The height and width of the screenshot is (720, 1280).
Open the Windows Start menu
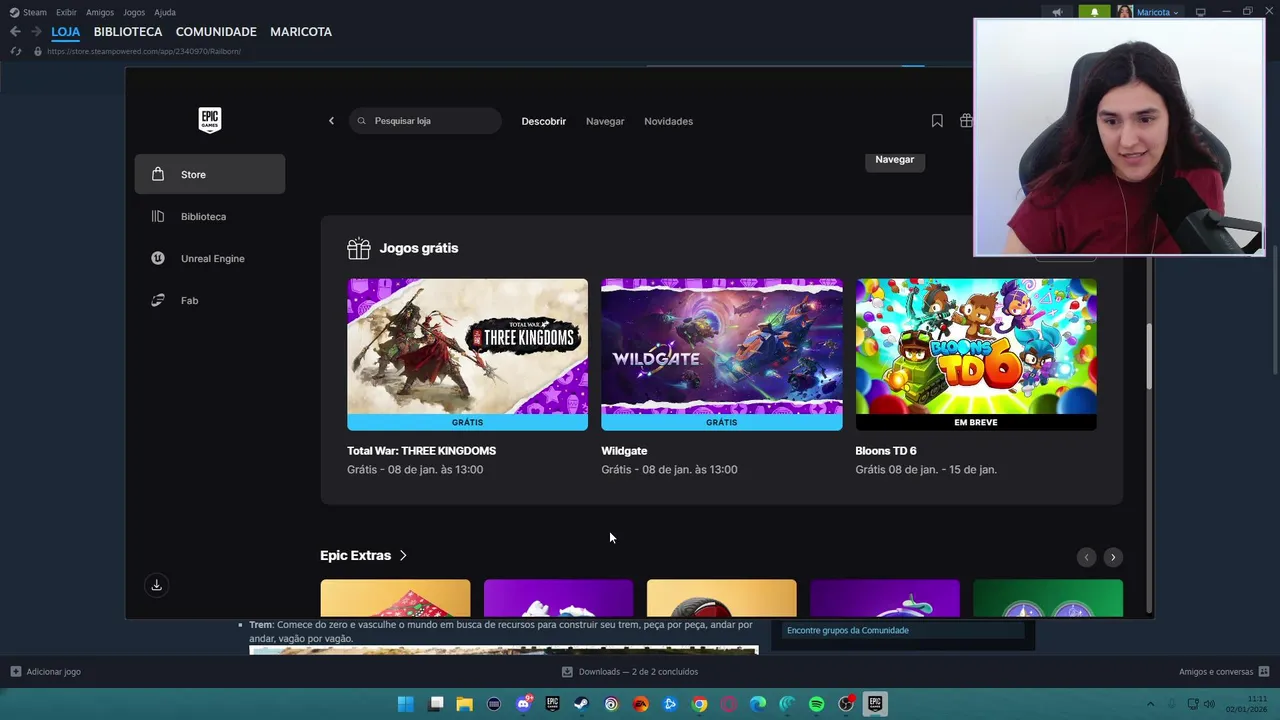coord(405,704)
